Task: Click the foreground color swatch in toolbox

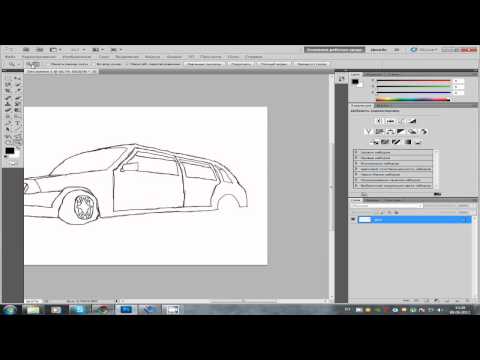Action: [x=10, y=151]
